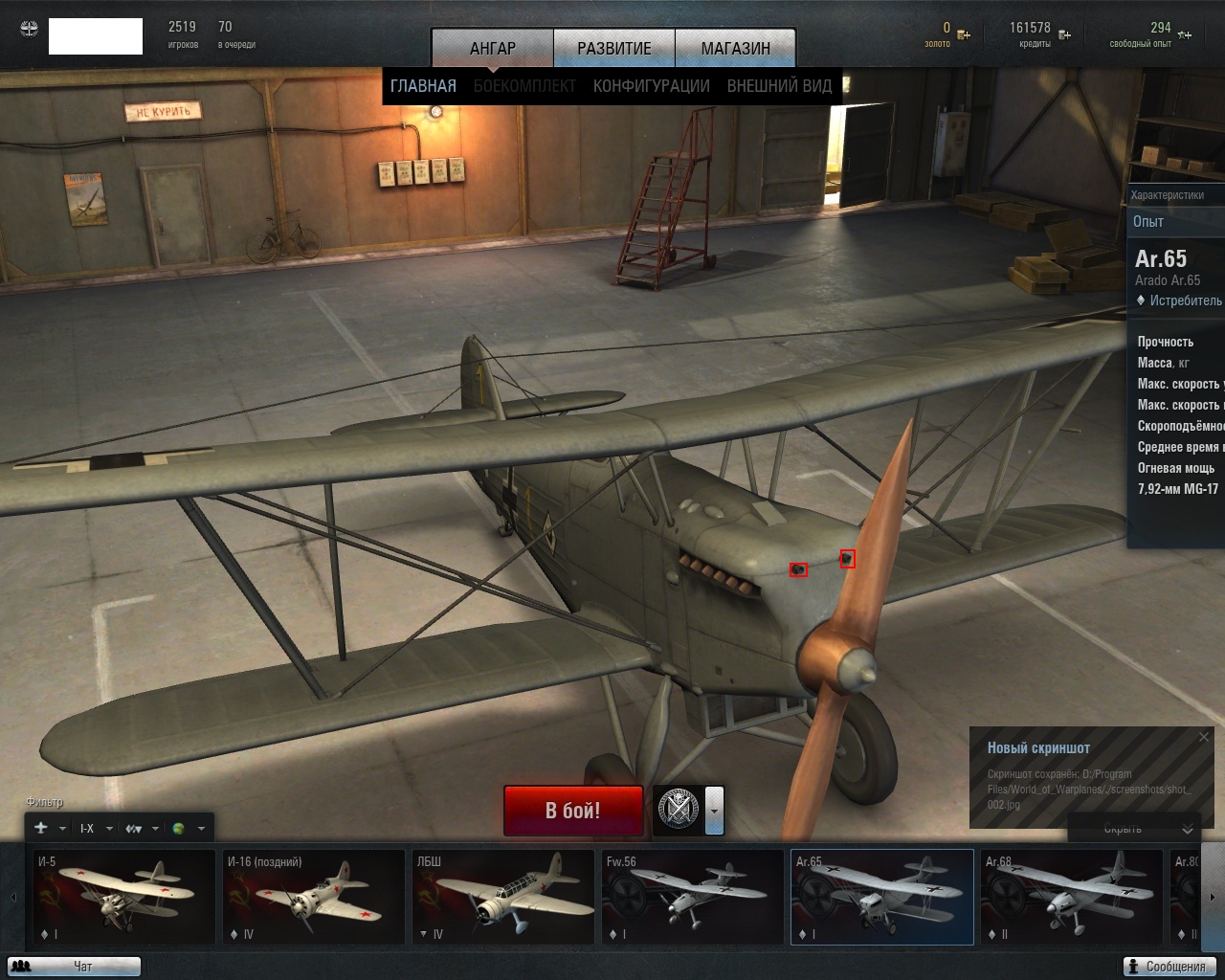Click the Истребитель class label
1225x980 pixels.
[1186, 301]
